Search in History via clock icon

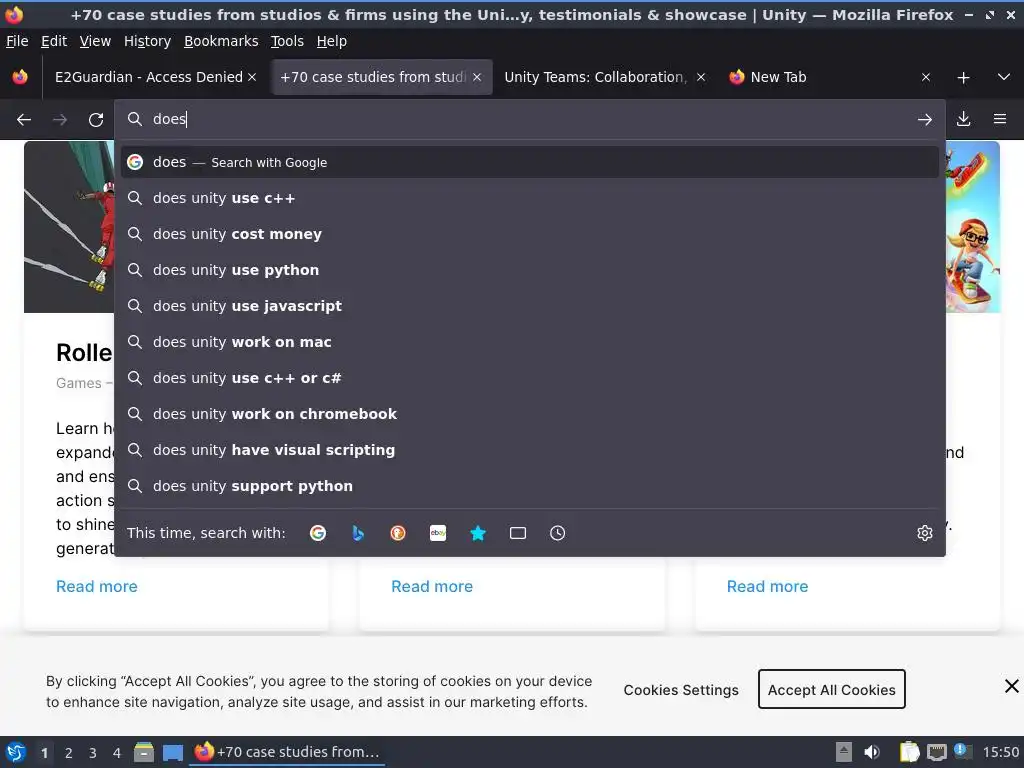[558, 533]
